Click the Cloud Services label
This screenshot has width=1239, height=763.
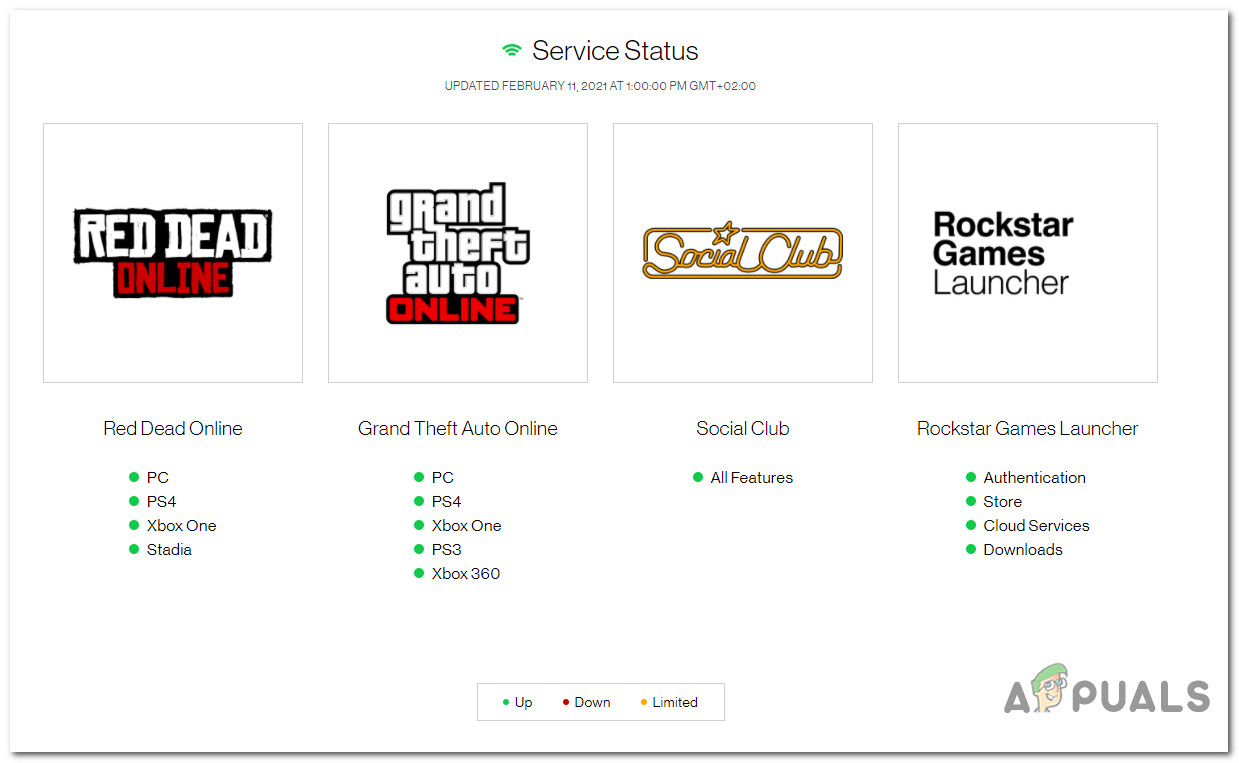(x=1037, y=526)
